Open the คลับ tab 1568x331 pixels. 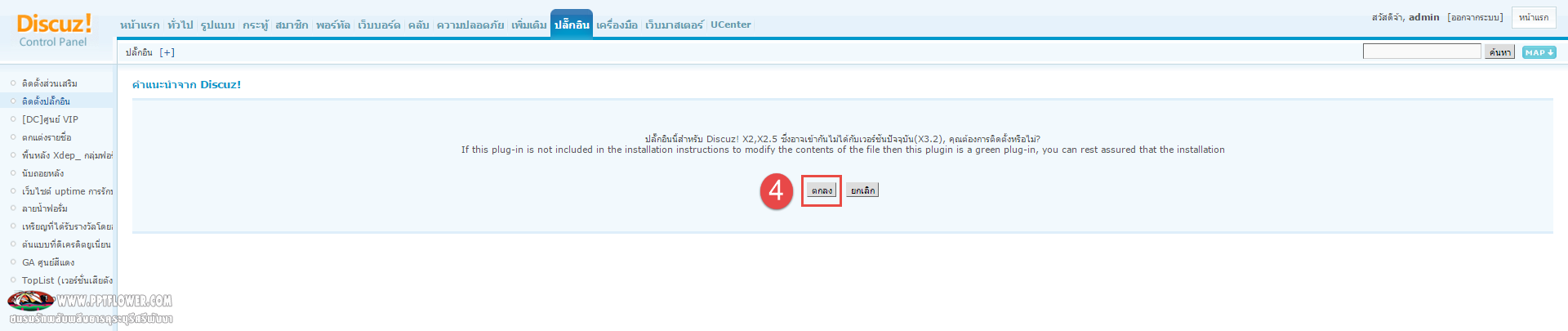pyautogui.click(x=419, y=25)
